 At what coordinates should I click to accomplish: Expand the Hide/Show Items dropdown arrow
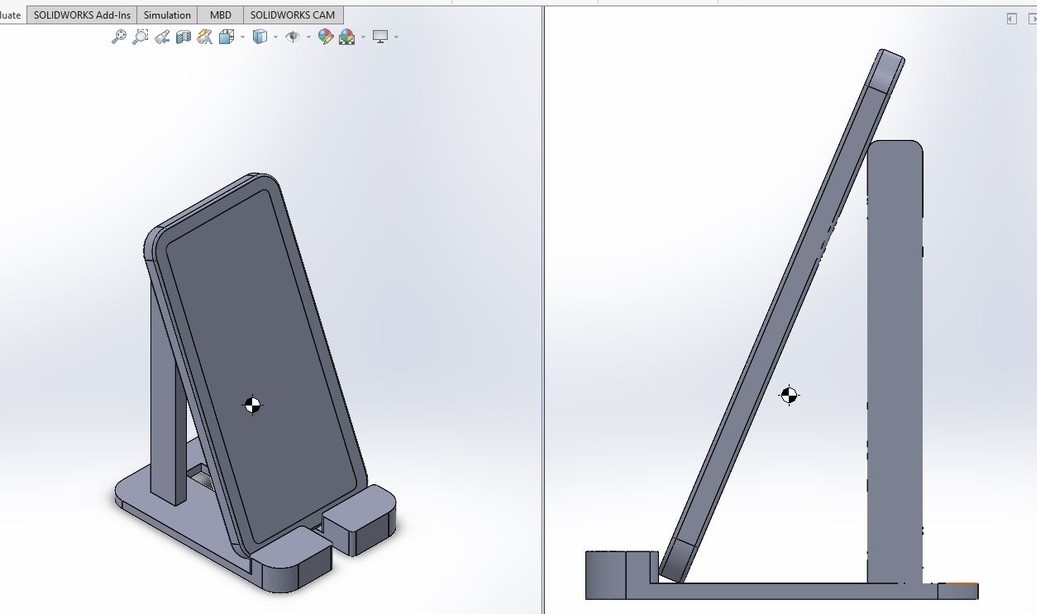point(307,38)
